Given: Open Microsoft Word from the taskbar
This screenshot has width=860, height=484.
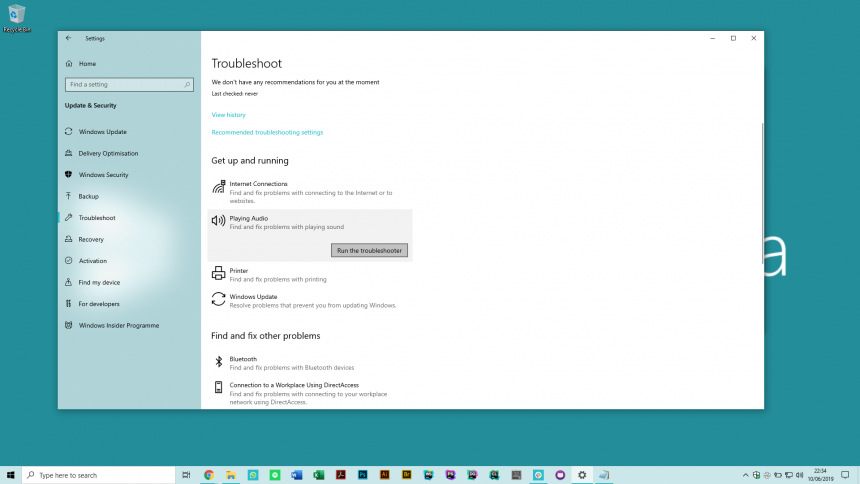Looking at the screenshot, I should click(x=297, y=475).
